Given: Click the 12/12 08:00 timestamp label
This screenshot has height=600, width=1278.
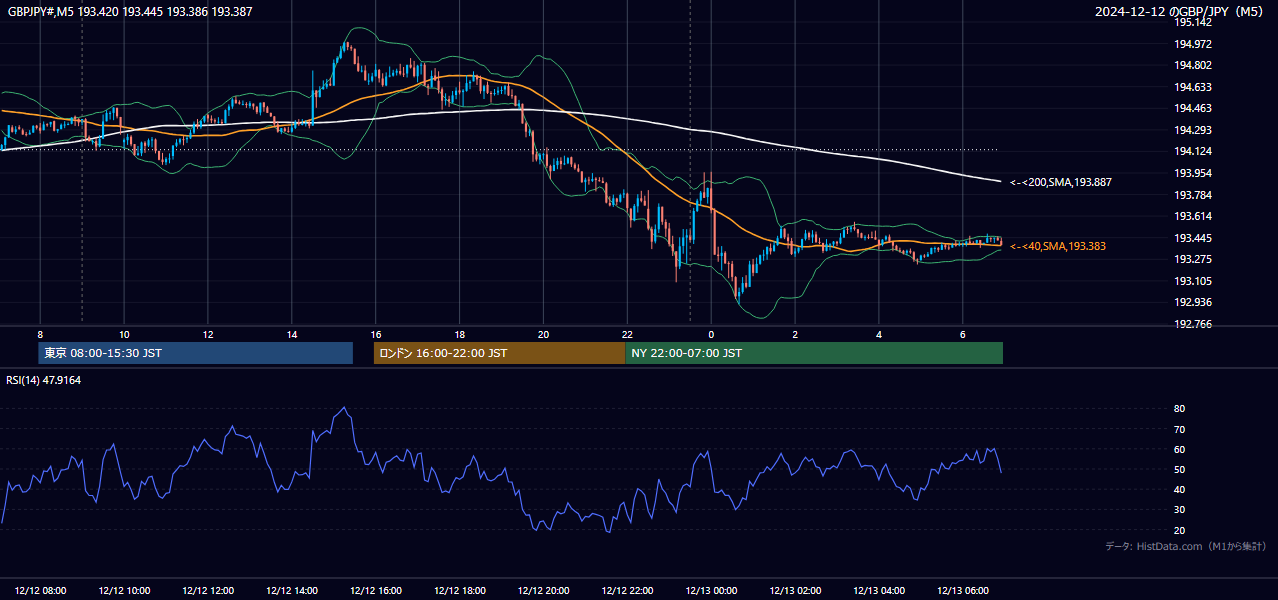Looking at the screenshot, I should tap(41, 591).
